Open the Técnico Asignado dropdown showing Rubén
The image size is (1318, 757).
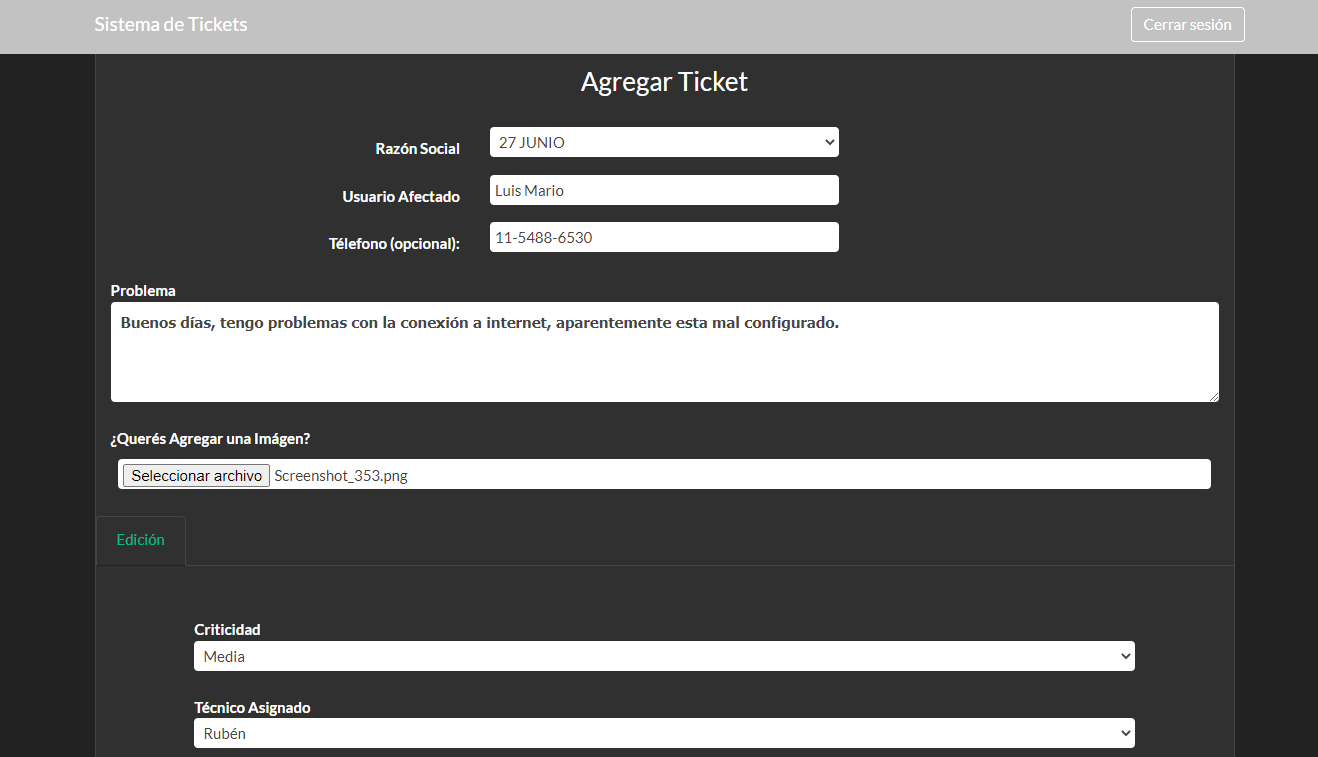(x=663, y=734)
